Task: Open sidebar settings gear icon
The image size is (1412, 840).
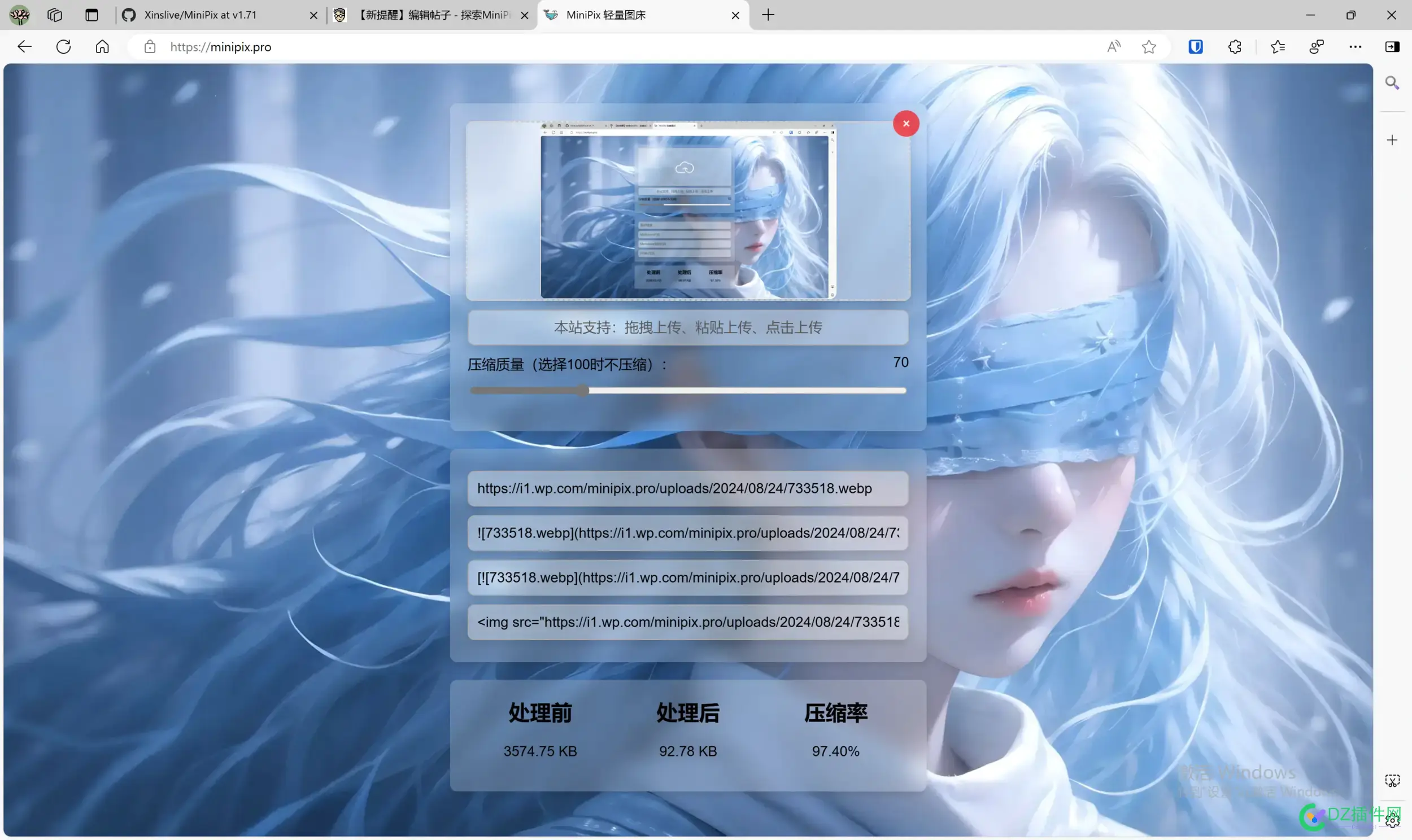Action: pos(1392,820)
